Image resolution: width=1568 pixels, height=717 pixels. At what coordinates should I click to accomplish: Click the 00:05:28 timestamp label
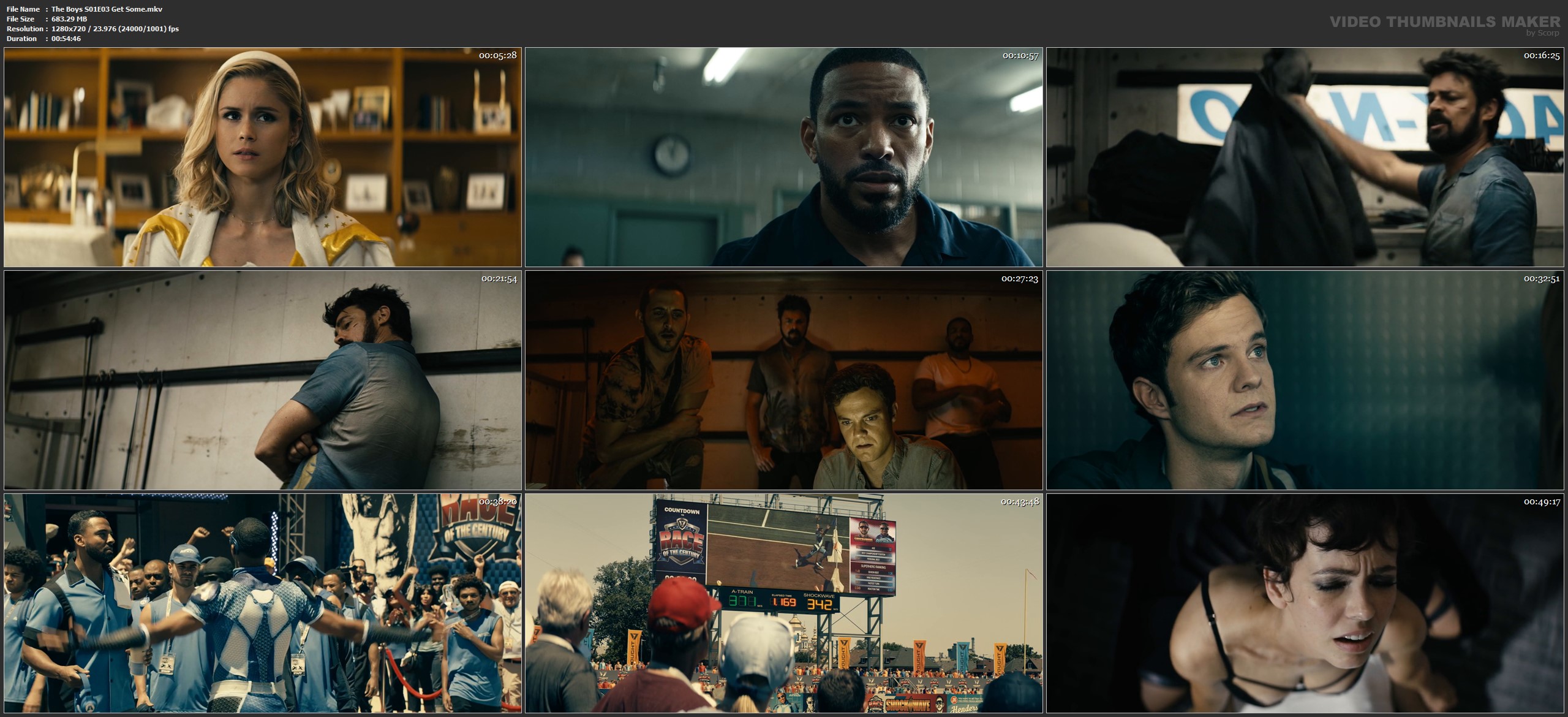[x=498, y=55]
